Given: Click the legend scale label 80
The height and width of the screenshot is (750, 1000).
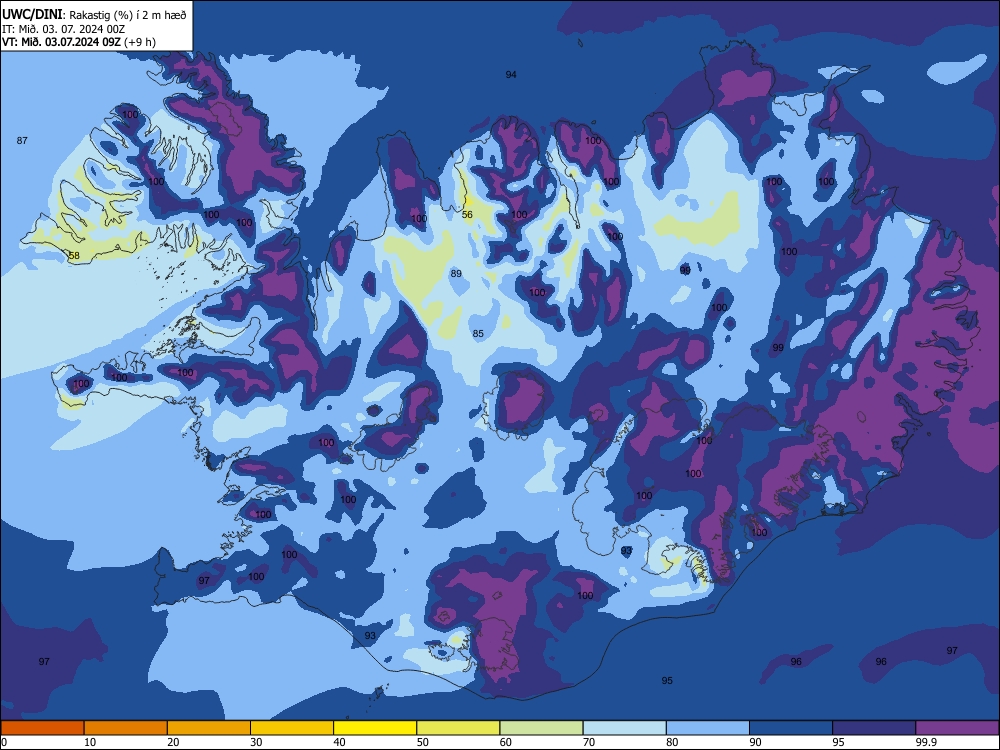Looking at the screenshot, I should 672,742.
